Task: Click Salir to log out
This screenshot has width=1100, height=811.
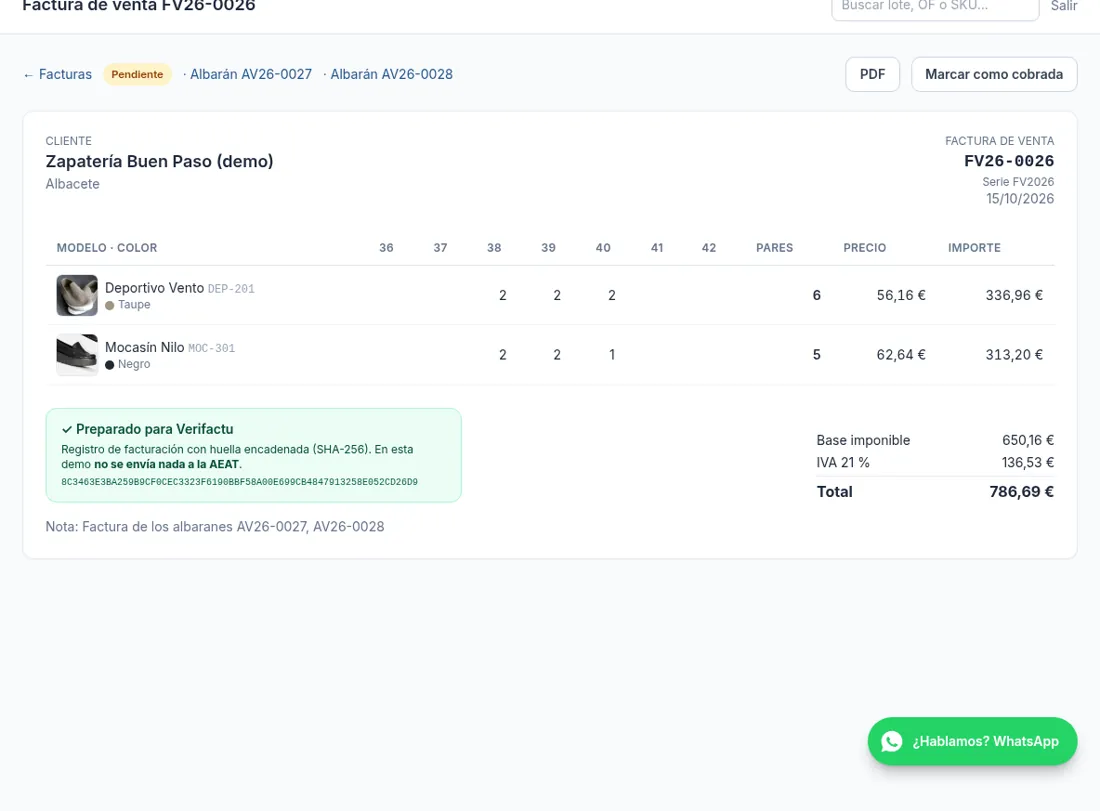Action: pyautogui.click(x=1064, y=6)
